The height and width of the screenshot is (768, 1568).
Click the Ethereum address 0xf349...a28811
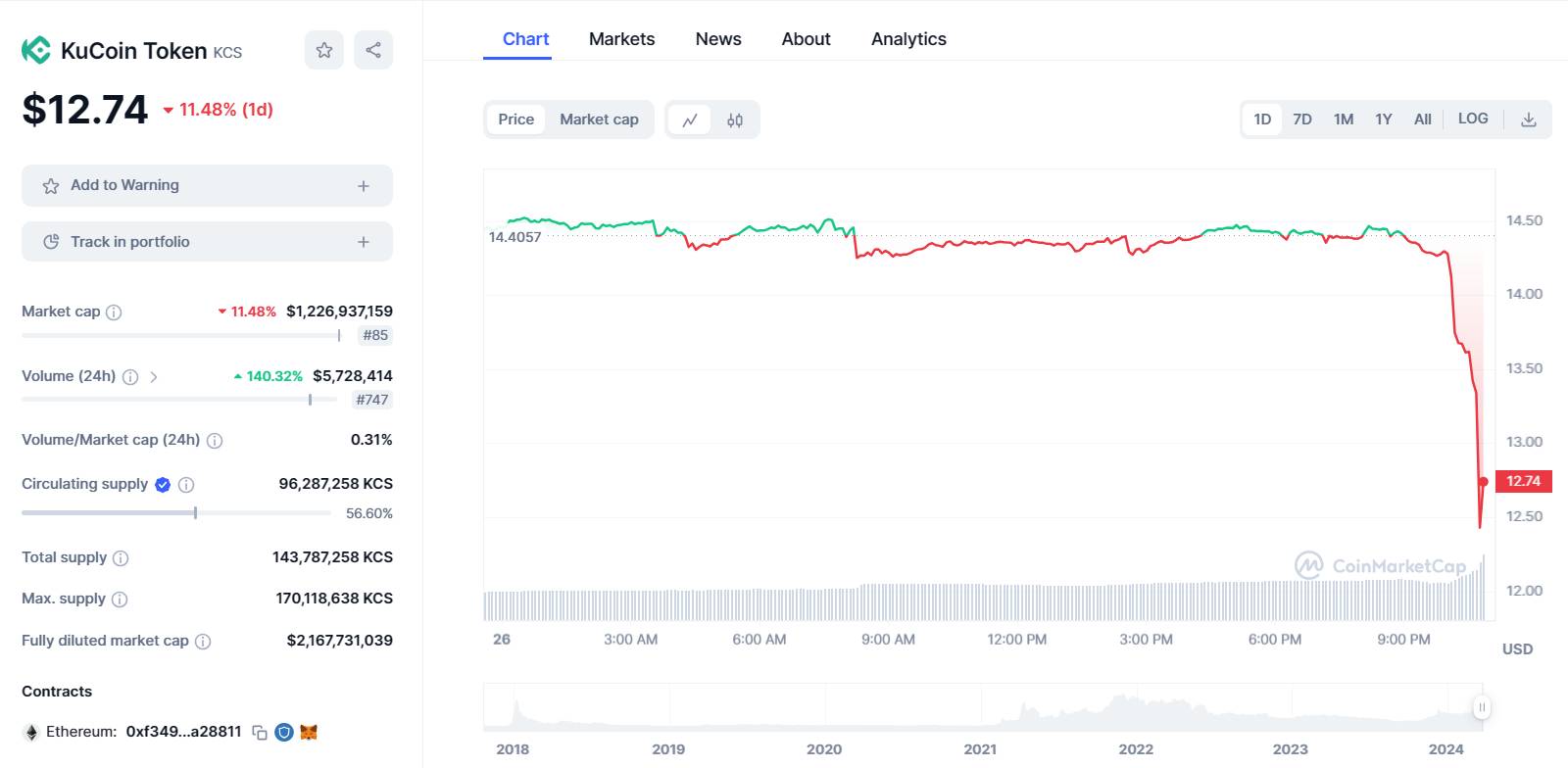183,732
